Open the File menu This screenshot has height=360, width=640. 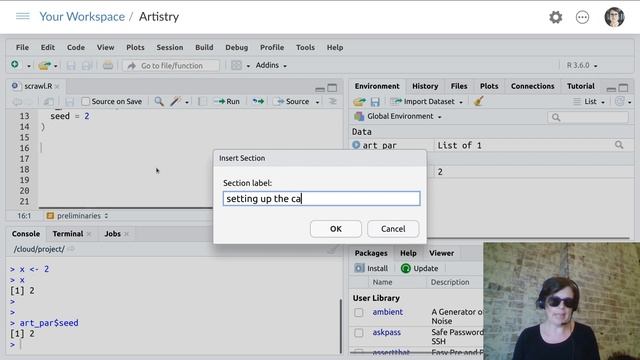pos(22,47)
